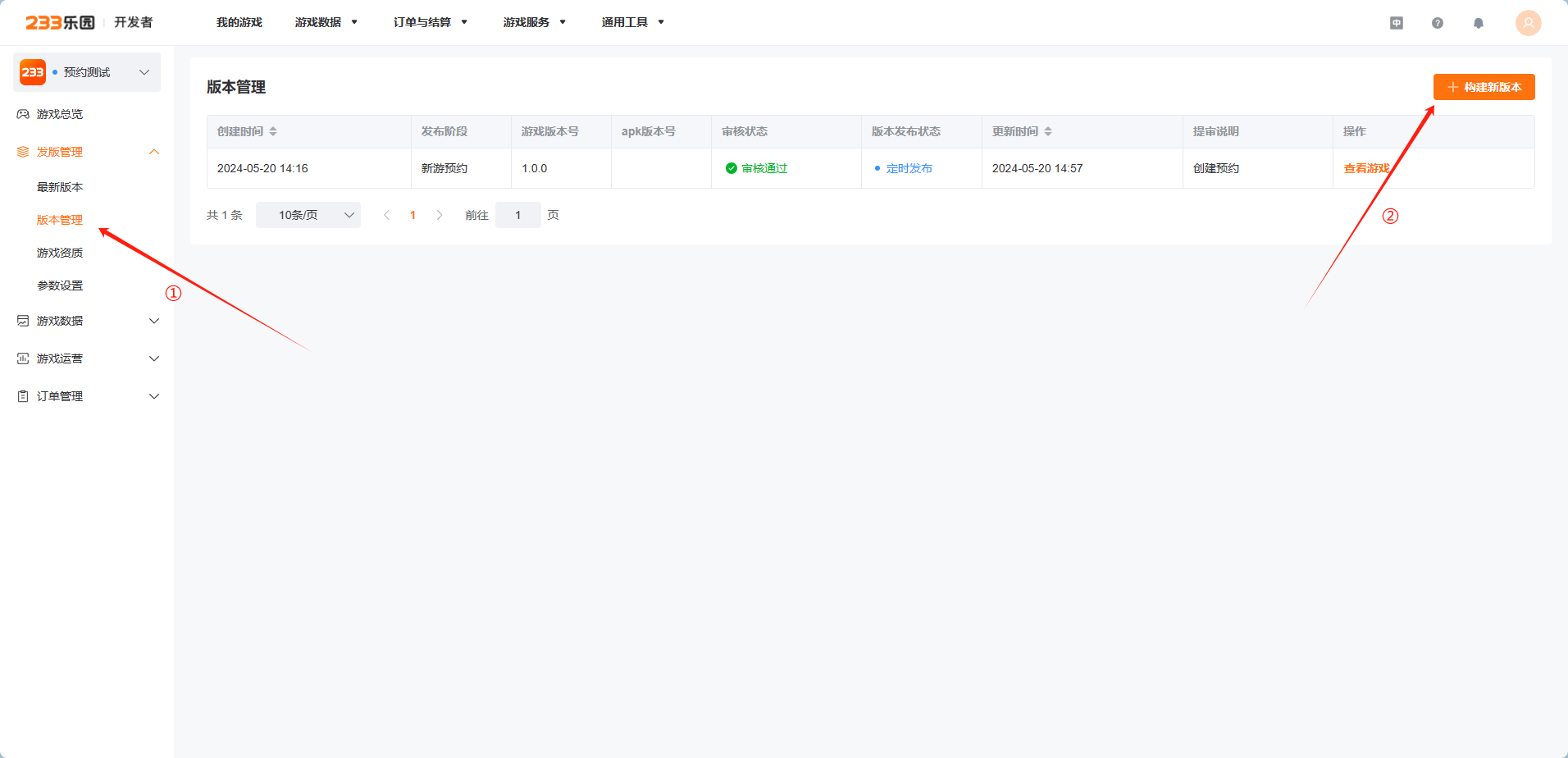Expand the 游戏数据 sidebar section
Viewport: 1568px width, 758px height.
154,321
